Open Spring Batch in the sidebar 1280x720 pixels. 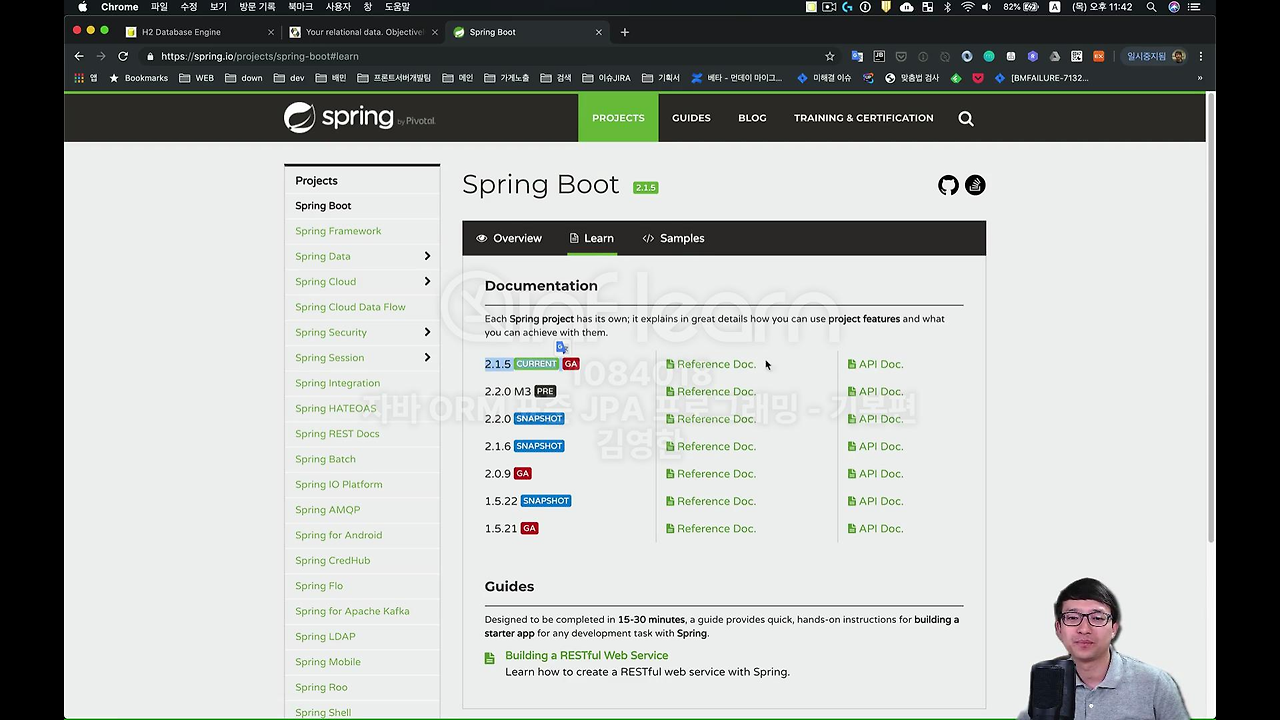pyautogui.click(x=325, y=460)
